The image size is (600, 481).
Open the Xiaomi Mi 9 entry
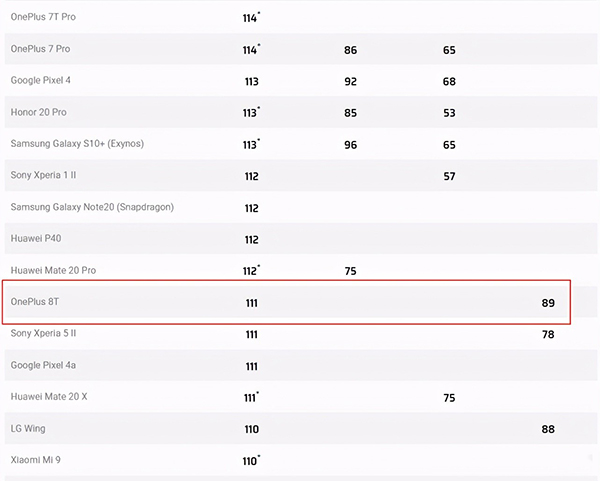[36, 460]
